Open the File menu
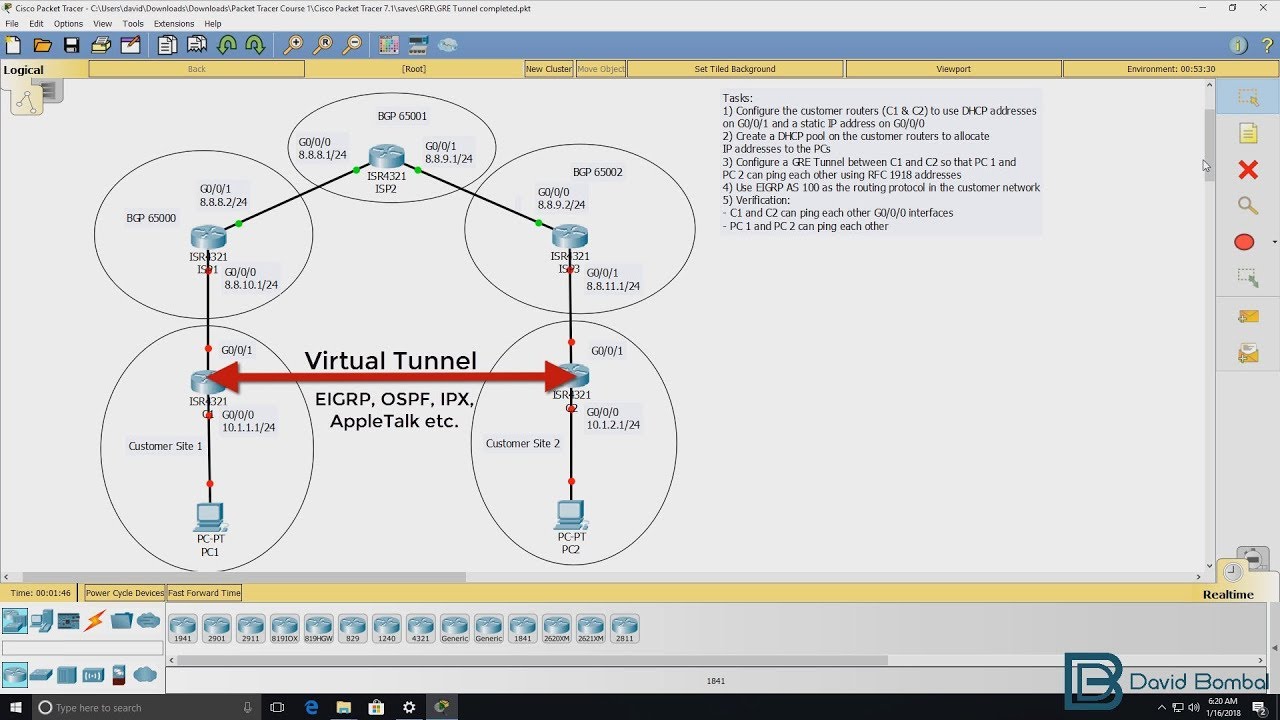 click(12, 23)
